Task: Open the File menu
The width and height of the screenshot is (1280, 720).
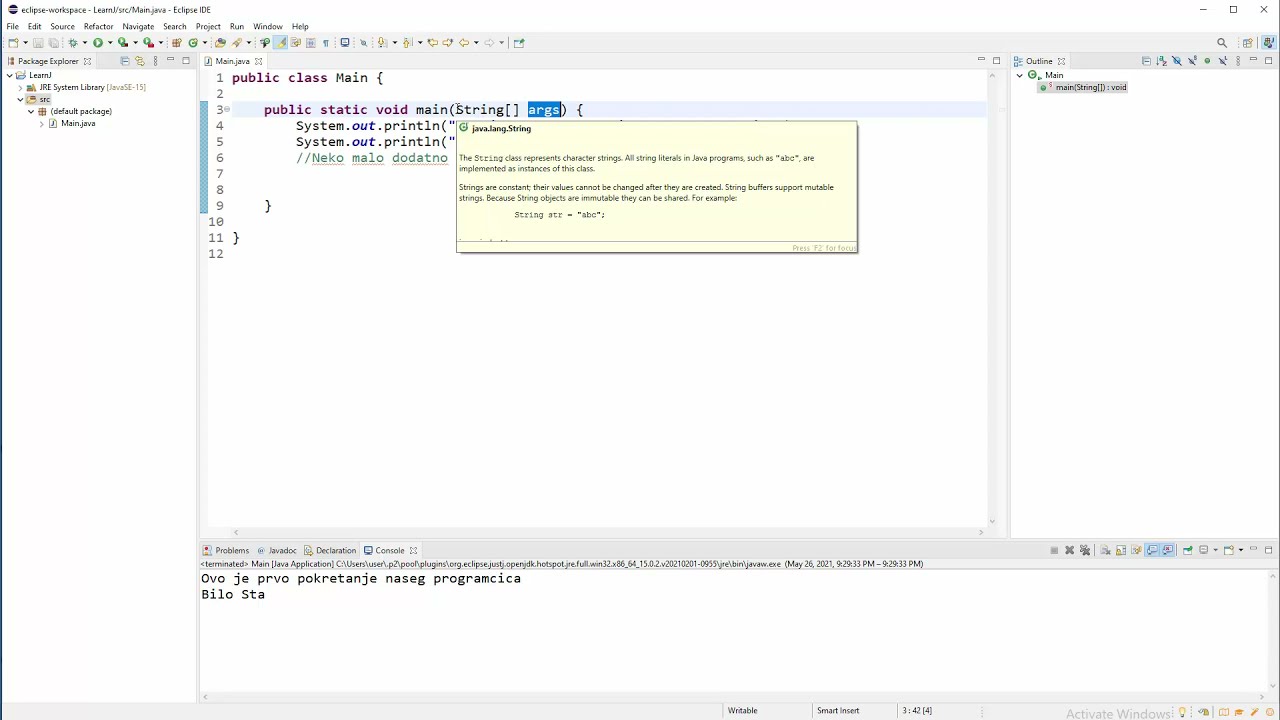Action: pyautogui.click(x=13, y=26)
